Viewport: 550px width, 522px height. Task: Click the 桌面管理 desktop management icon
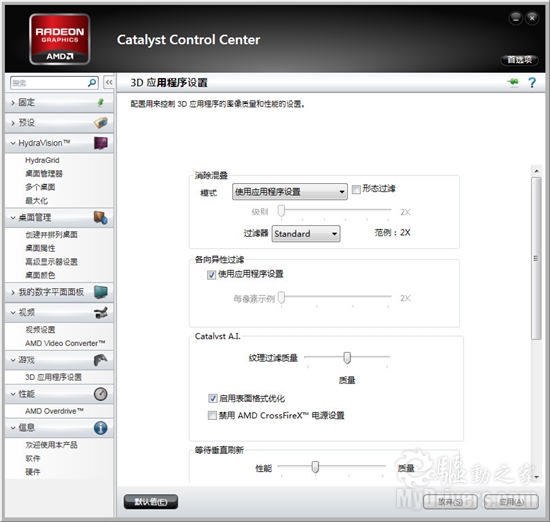[x=101, y=218]
